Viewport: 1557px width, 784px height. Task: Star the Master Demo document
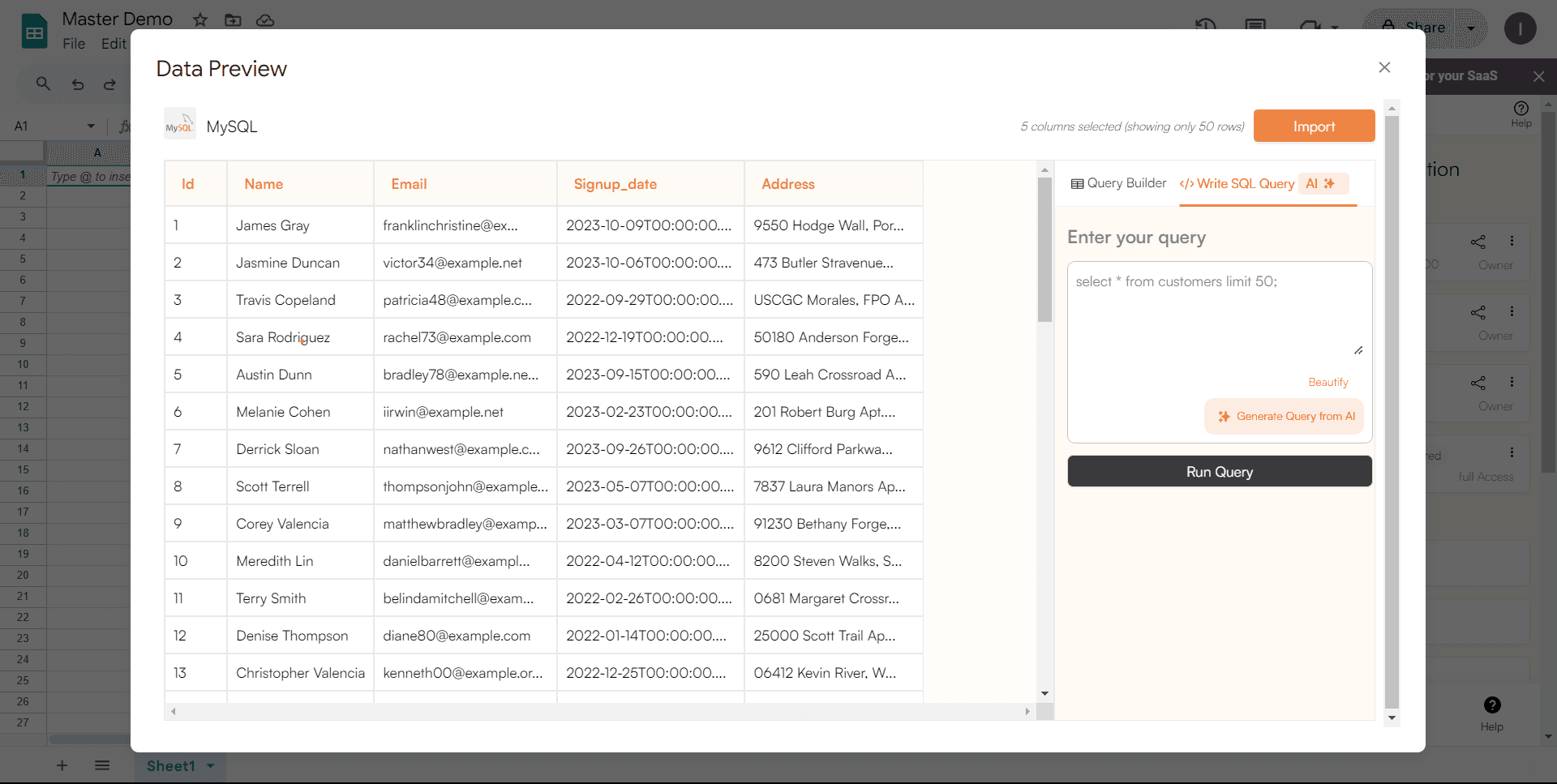pos(200,19)
